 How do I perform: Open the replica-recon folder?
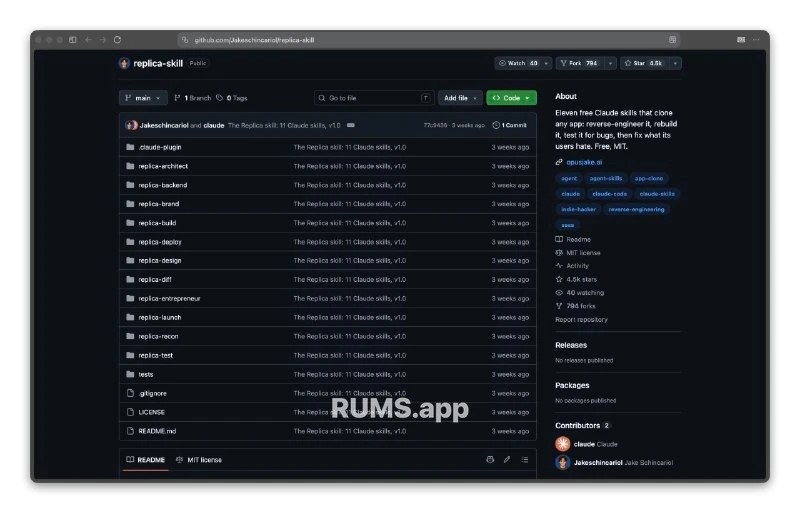coord(158,336)
